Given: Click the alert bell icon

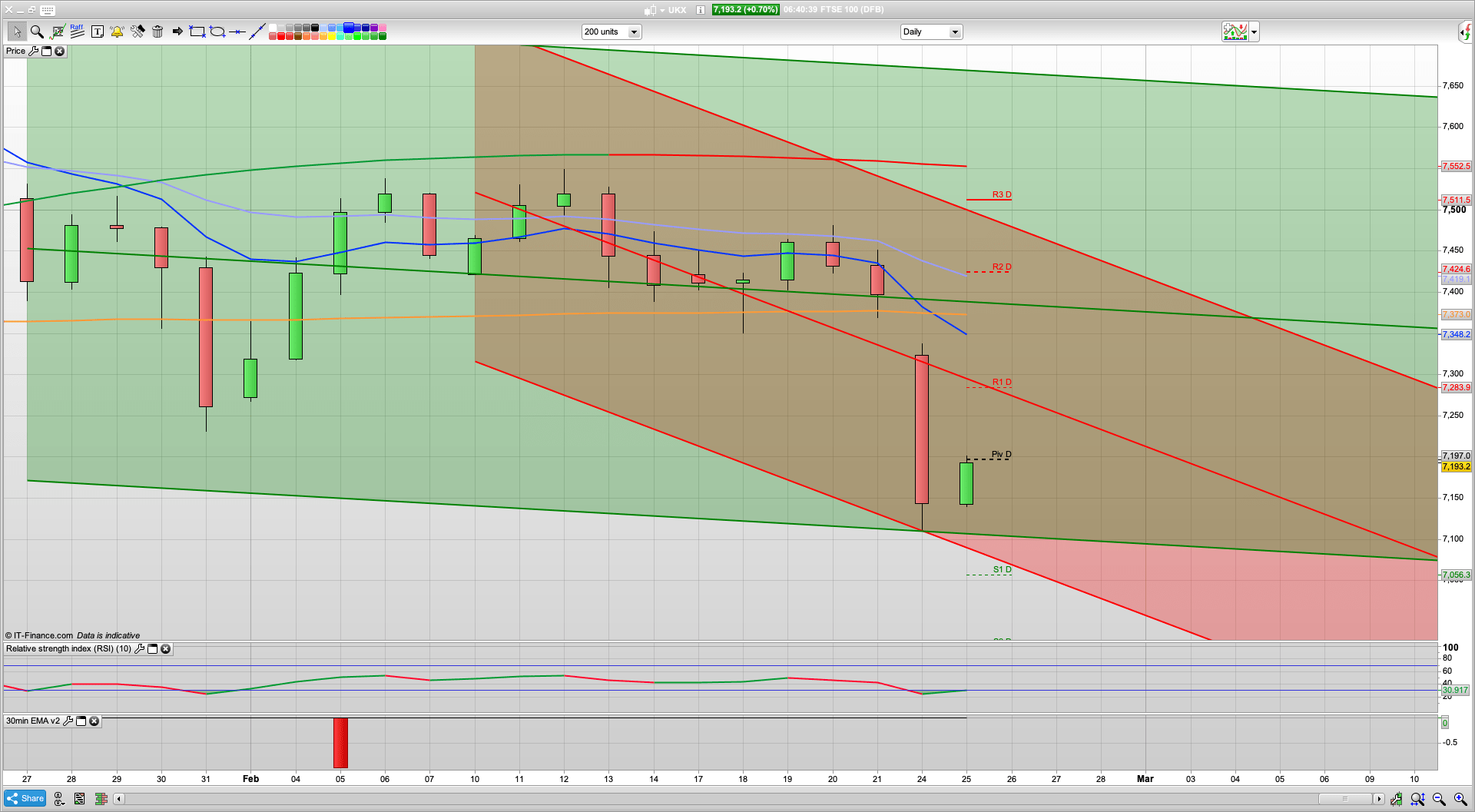Looking at the screenshot, I should click(117, 31).
